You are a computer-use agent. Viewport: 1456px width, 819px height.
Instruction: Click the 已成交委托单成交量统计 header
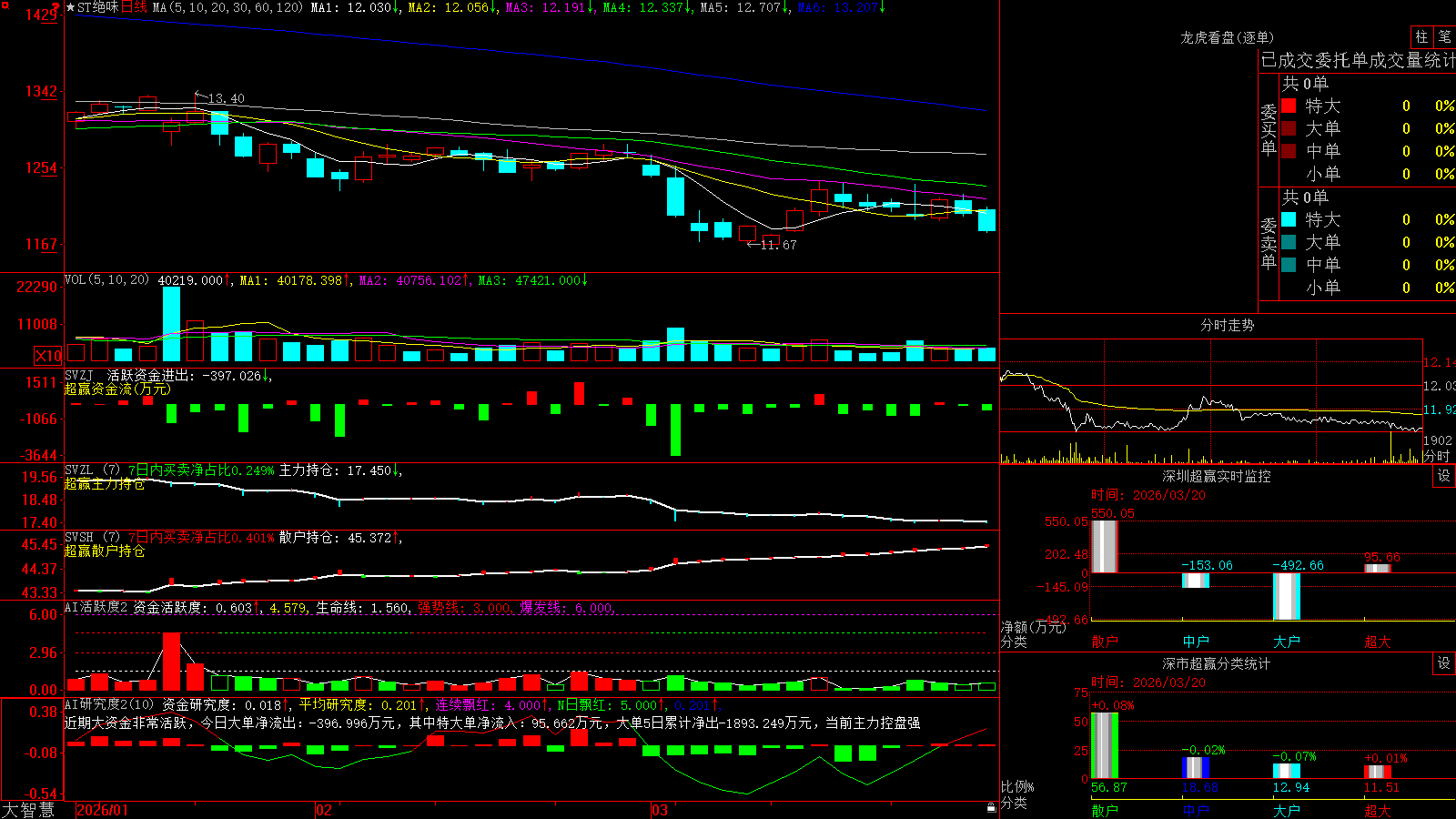click(x=1358, y=60)
